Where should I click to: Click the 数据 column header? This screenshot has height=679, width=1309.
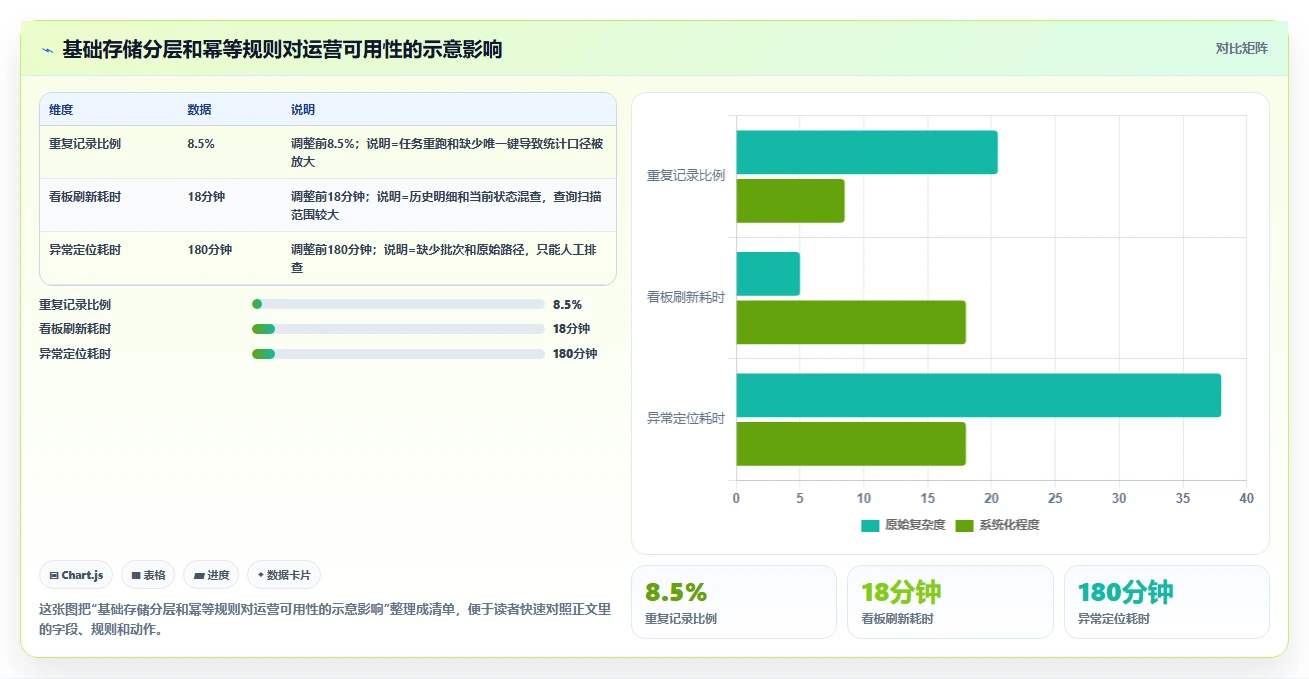pos(199,109)
